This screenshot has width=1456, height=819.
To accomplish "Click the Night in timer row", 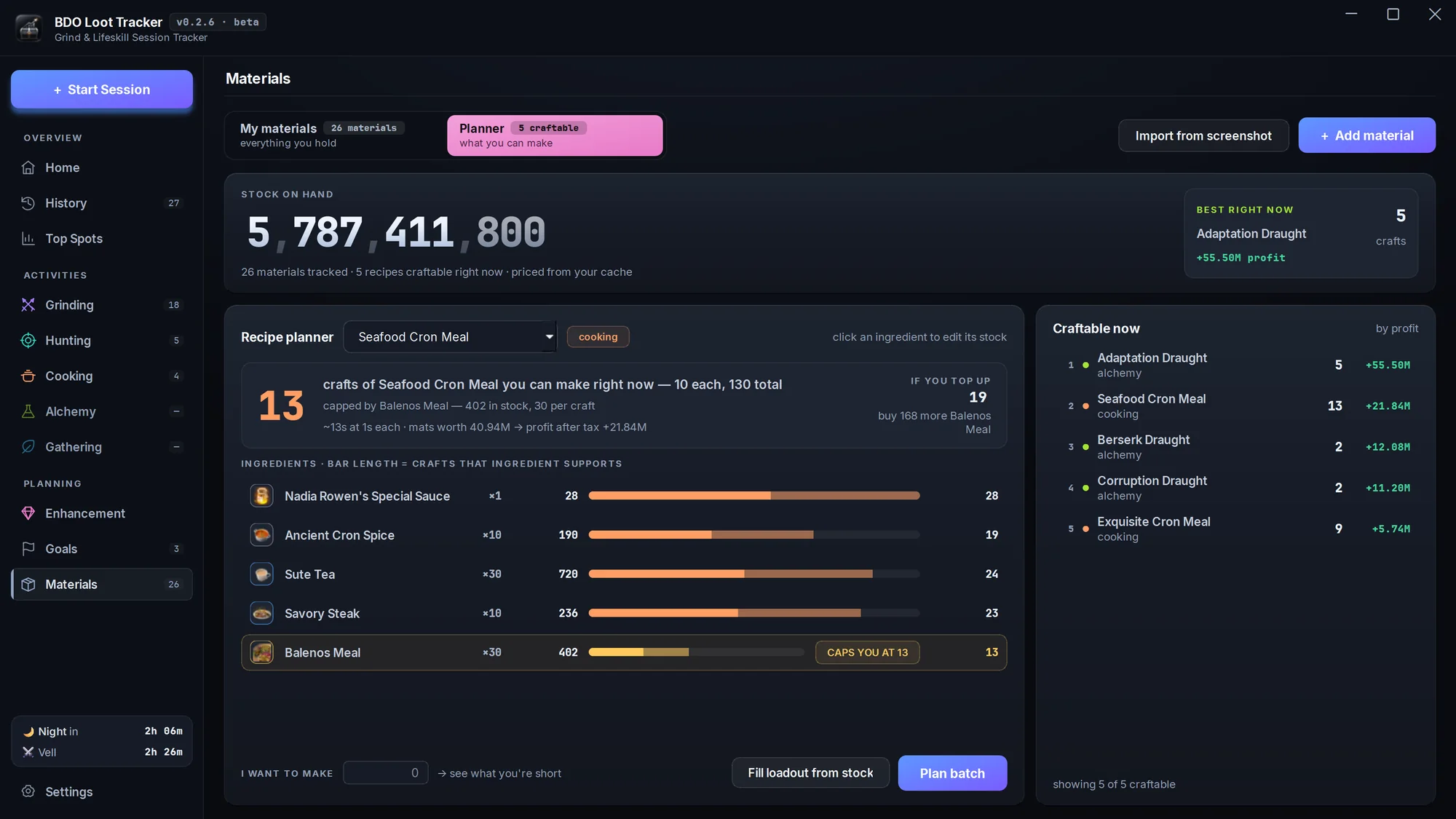I will point(102,731).
